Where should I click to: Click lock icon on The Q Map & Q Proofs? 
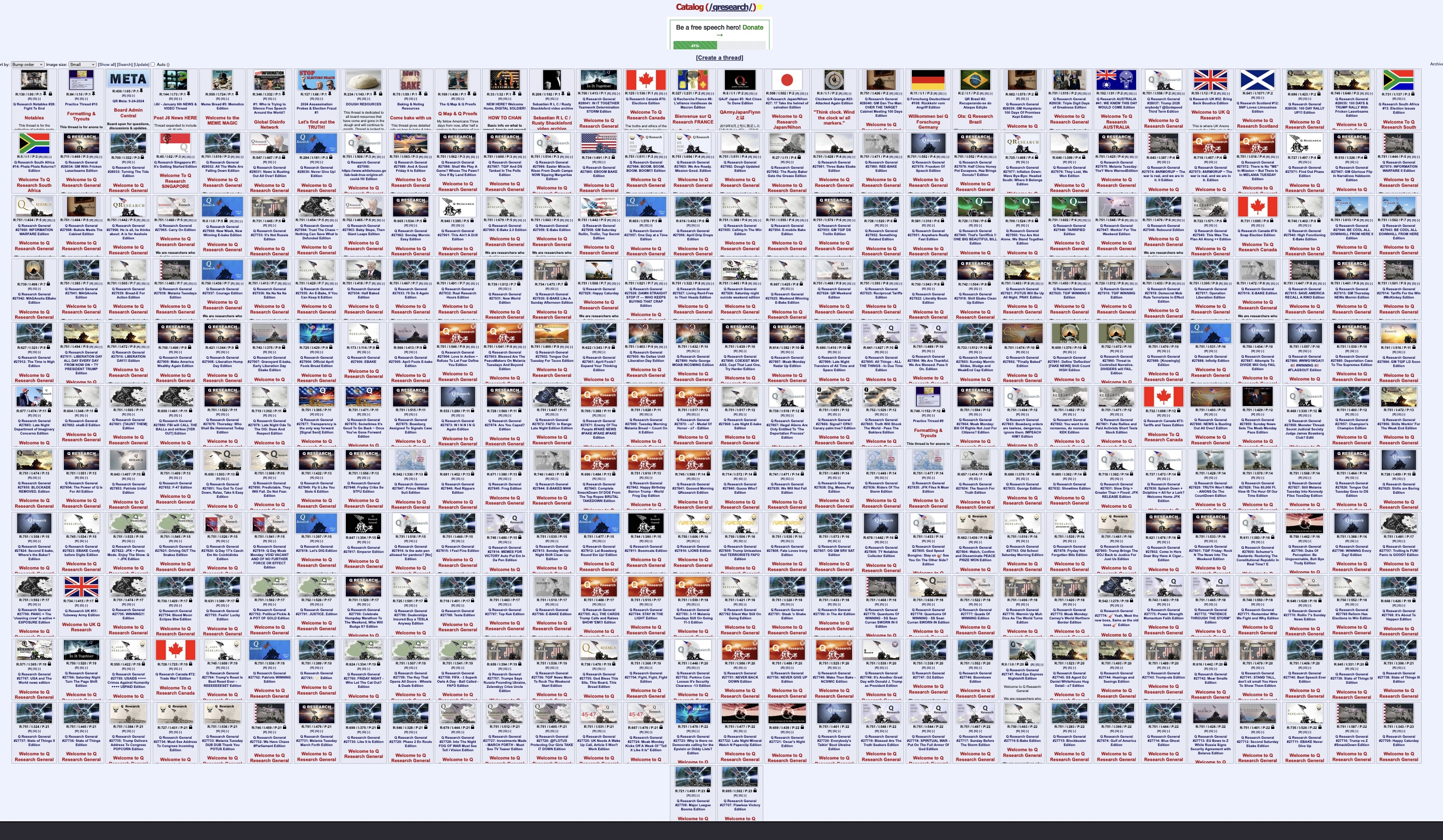475,94
